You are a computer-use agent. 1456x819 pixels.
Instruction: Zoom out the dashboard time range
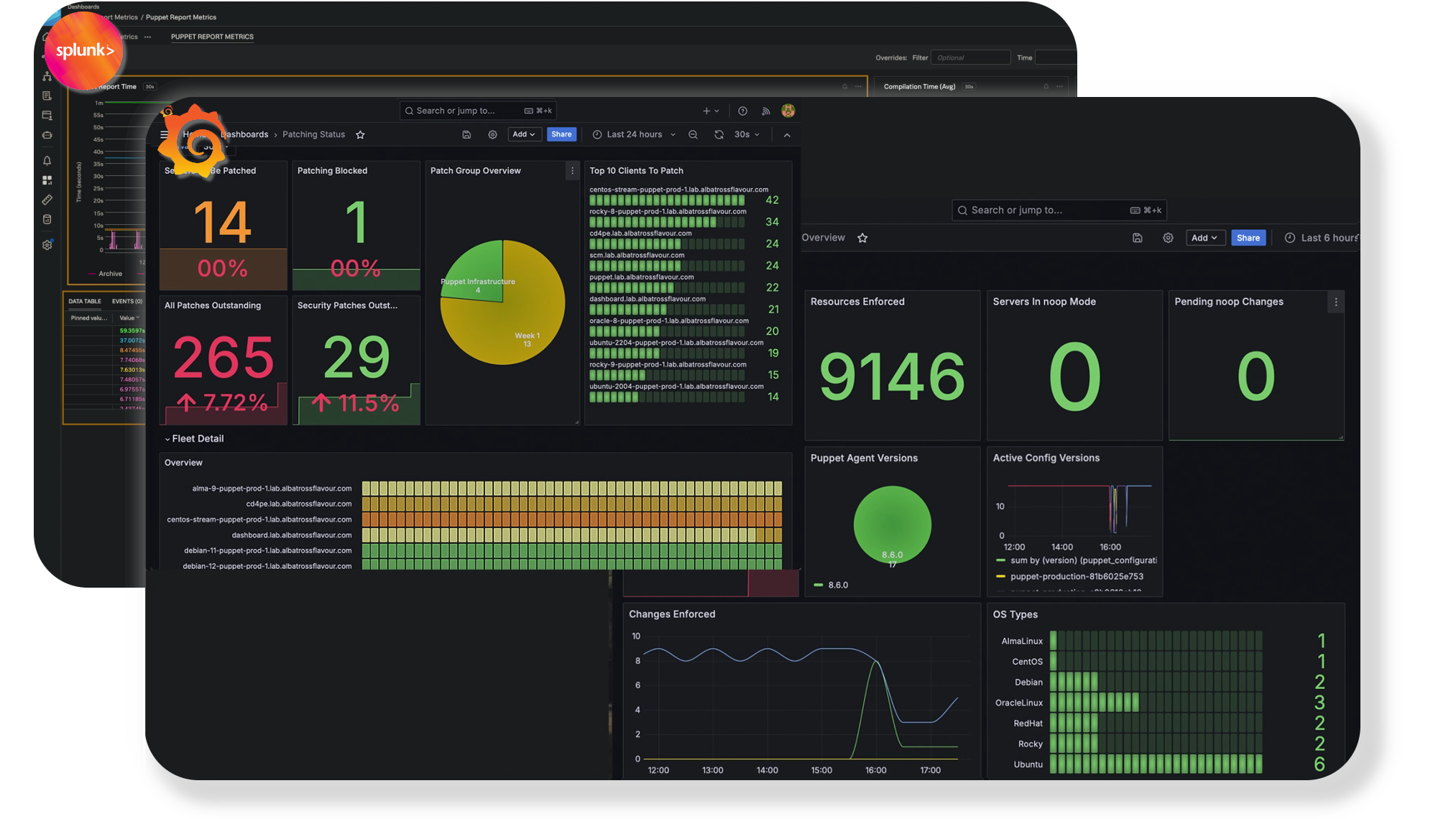point(692,134)
